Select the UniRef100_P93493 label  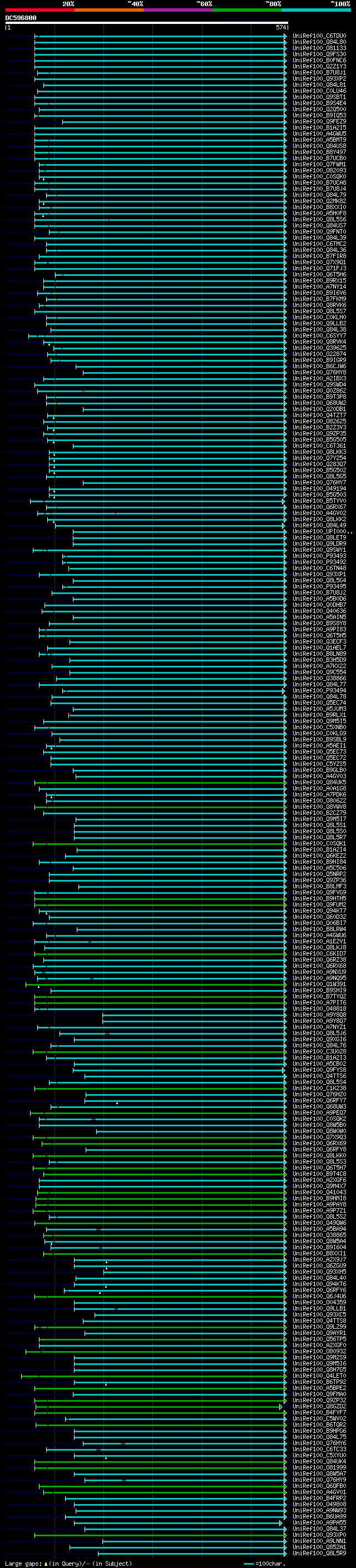pos(319,556)
